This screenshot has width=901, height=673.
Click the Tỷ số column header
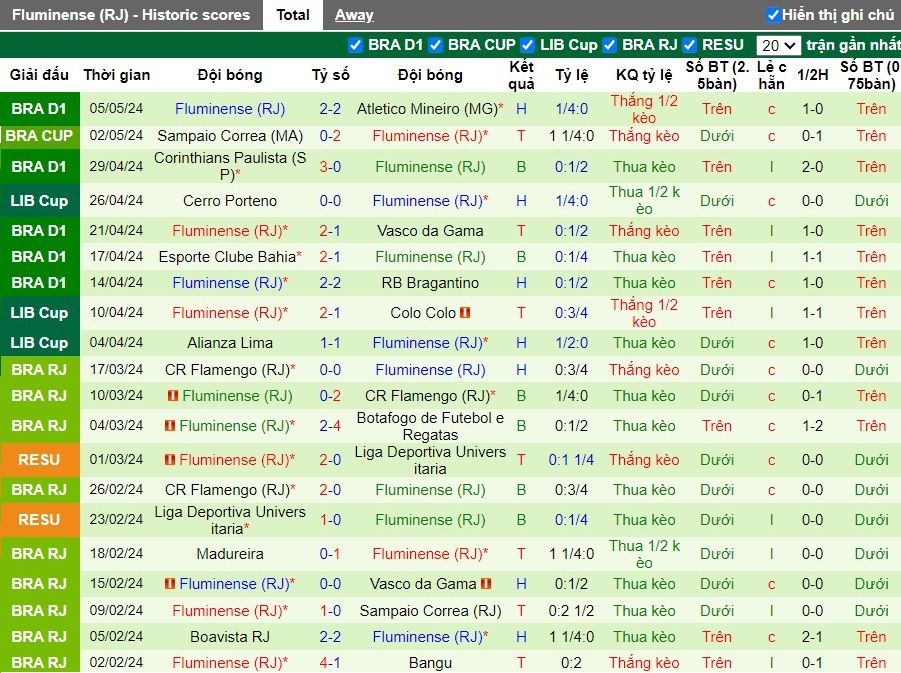(330, 75)
